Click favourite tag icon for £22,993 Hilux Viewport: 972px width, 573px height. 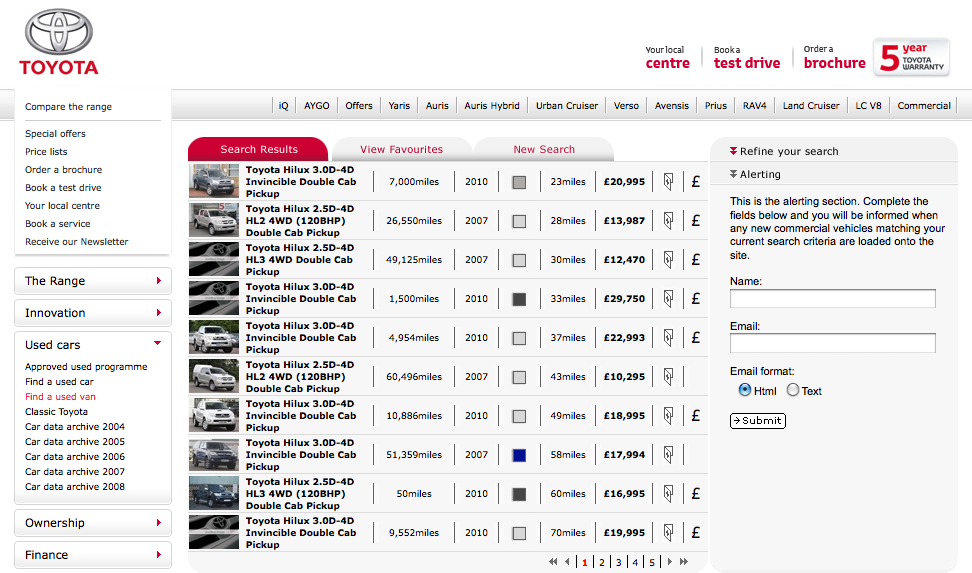(668, 338)
